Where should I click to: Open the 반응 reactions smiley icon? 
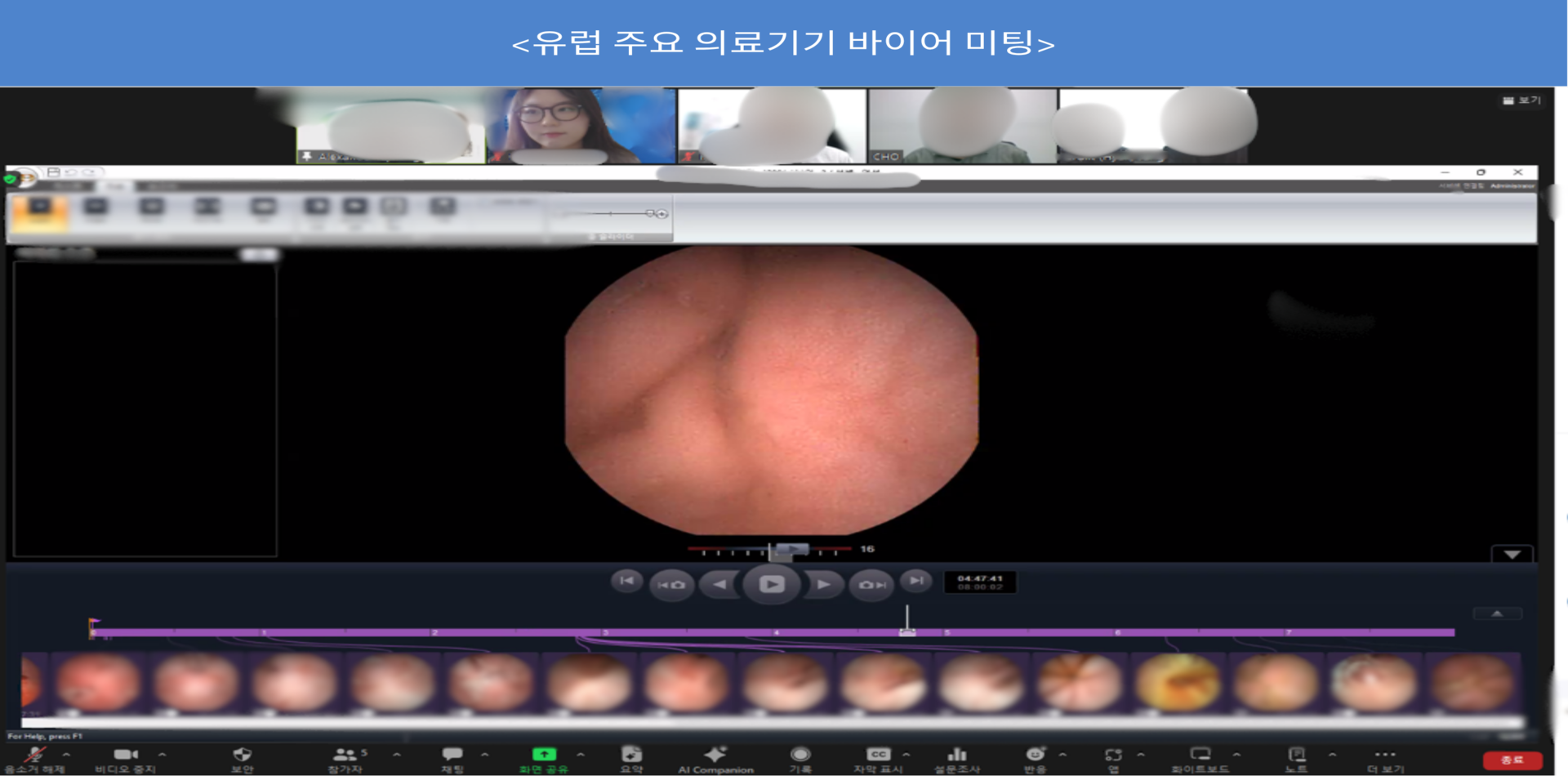pos(1035,754)
